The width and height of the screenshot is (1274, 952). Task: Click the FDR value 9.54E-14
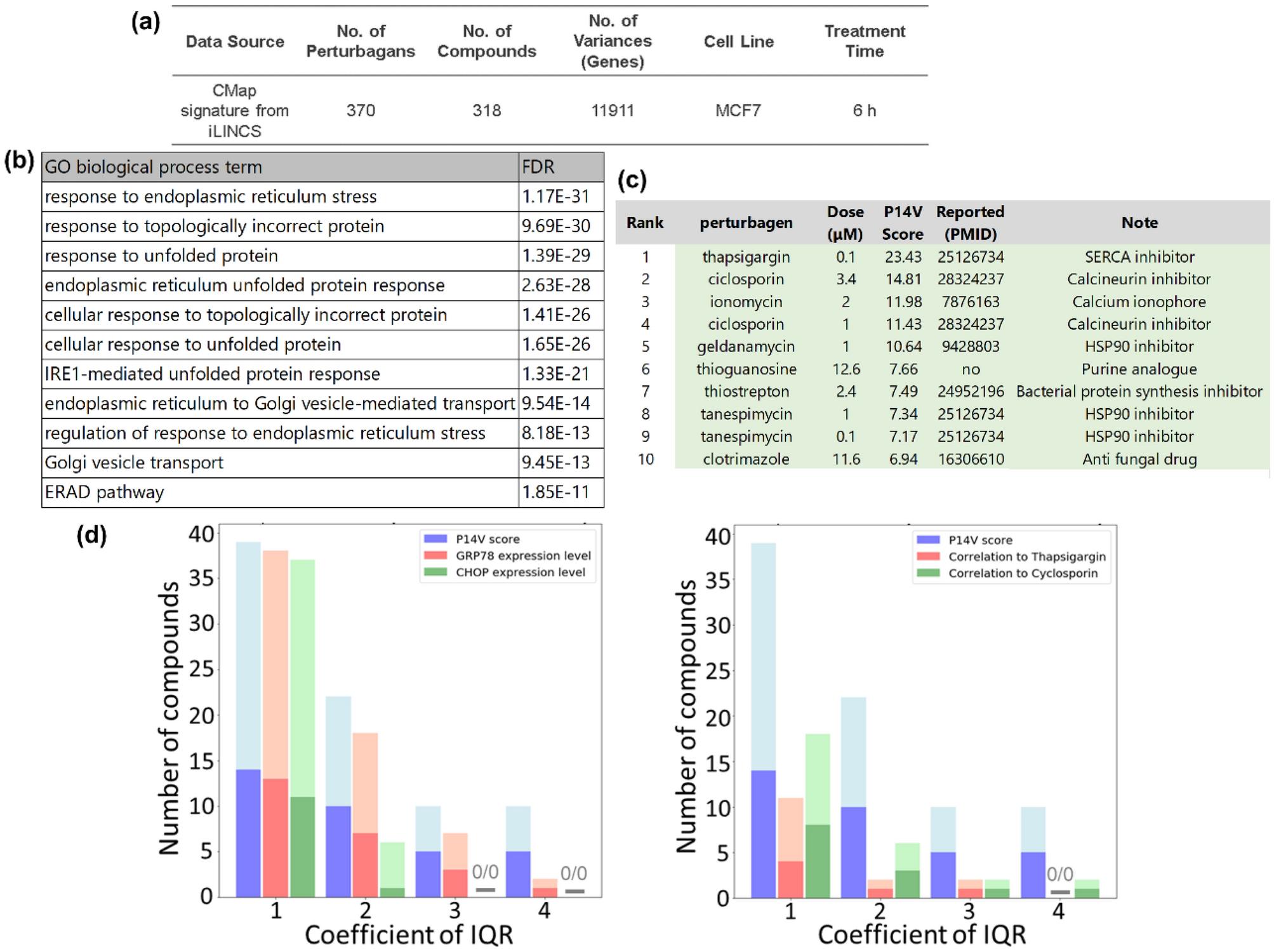(556, 404)
